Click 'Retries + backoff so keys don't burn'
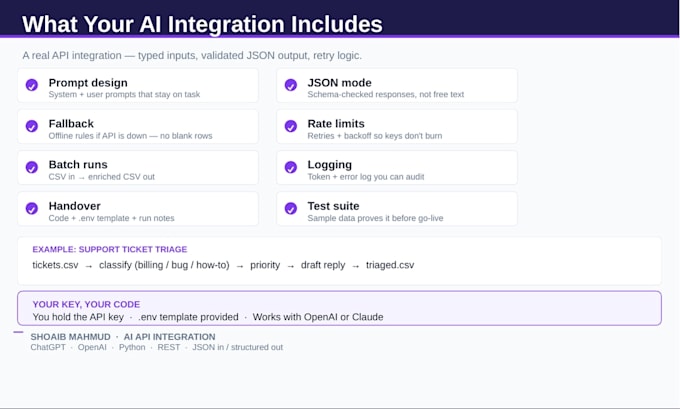 (x=375, y=136)
